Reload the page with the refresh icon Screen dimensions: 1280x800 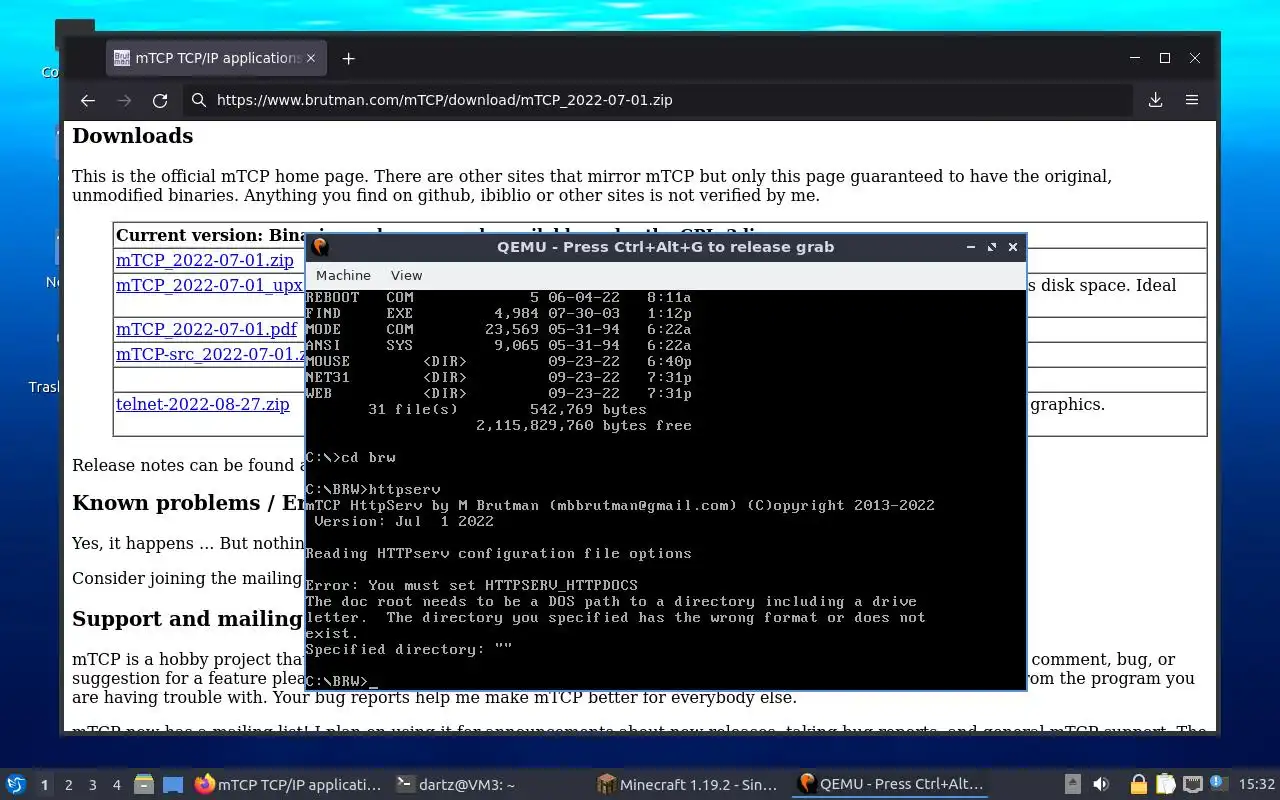pos(160,100)
